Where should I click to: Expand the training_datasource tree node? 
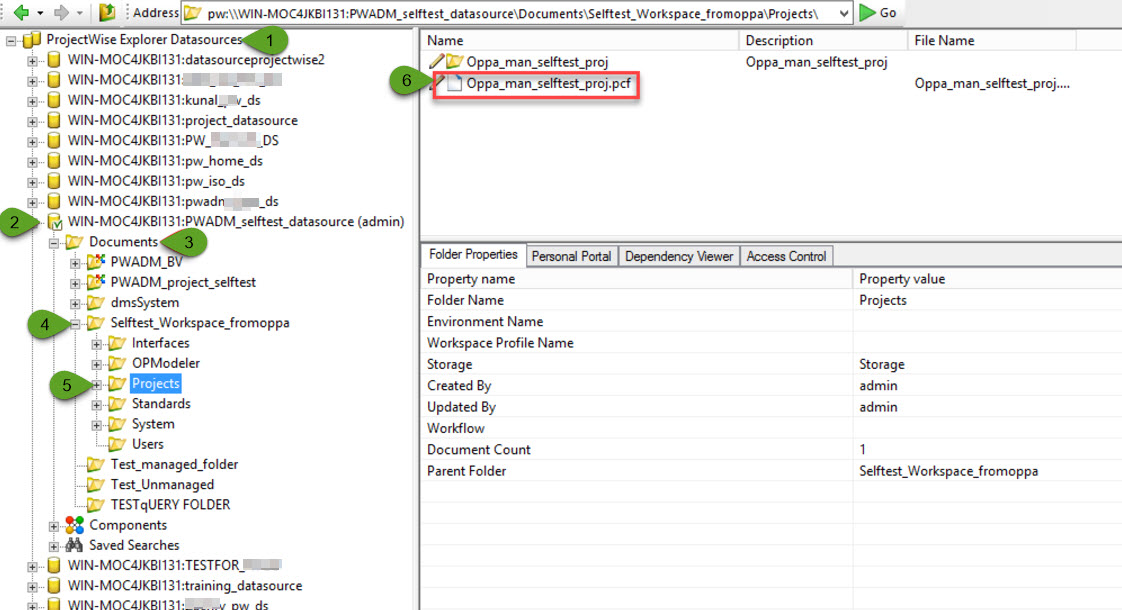click(x=33, y=586)
